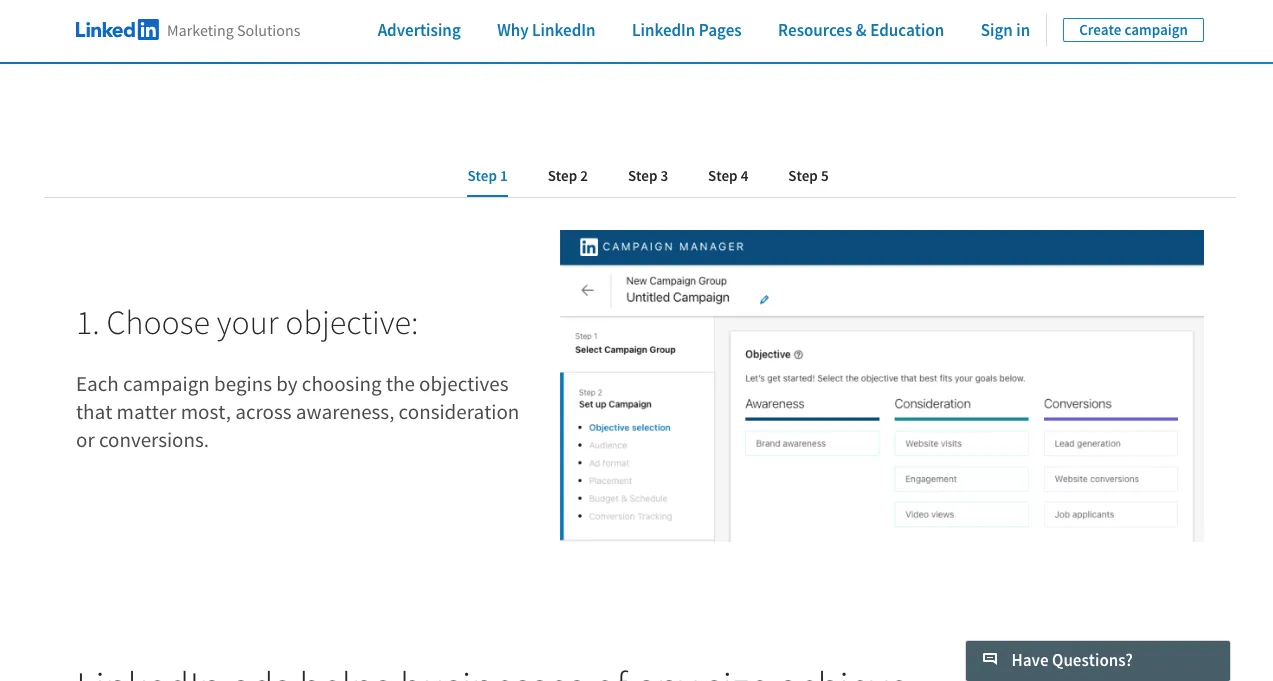The image size is (1273, 681).
Task: Open the Why LinkedIn menu
Action: pyautogui.click(x=546, y=30)
